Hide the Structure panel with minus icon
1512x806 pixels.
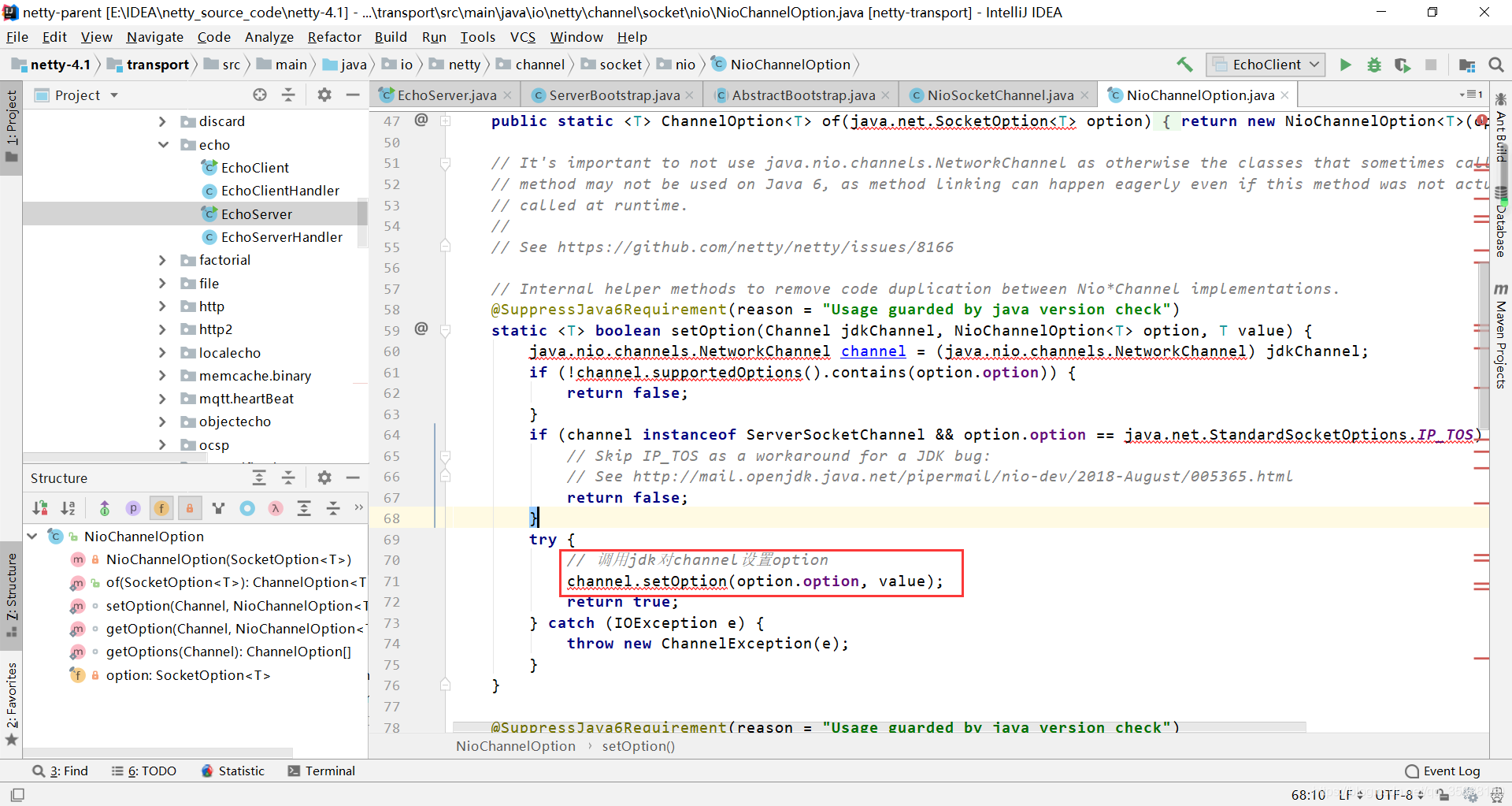coord(353,477)
